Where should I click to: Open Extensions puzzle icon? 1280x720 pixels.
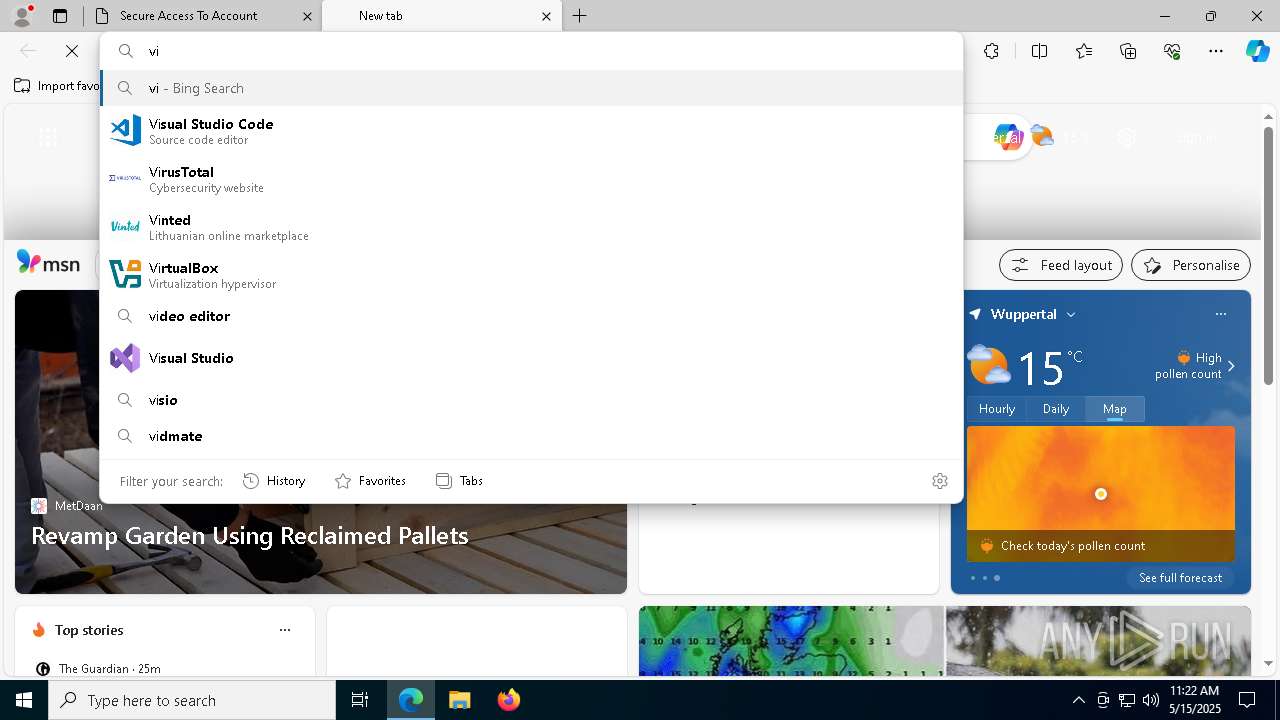pos(991,51)
